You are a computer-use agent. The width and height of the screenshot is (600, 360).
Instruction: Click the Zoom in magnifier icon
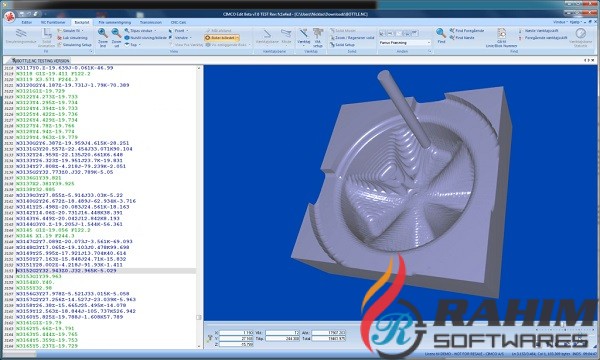tap(103, 33)
